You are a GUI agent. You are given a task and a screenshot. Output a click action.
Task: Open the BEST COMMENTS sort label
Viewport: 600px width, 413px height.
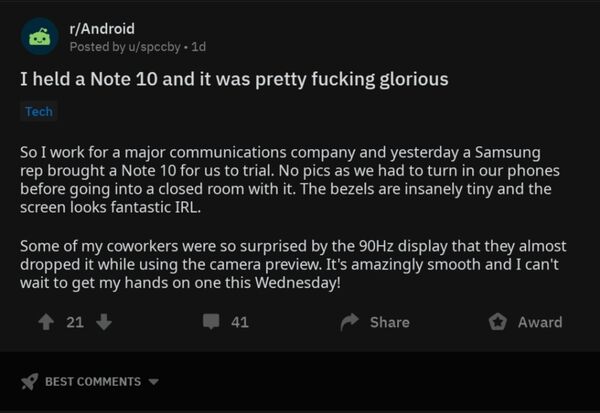point(92,382)
